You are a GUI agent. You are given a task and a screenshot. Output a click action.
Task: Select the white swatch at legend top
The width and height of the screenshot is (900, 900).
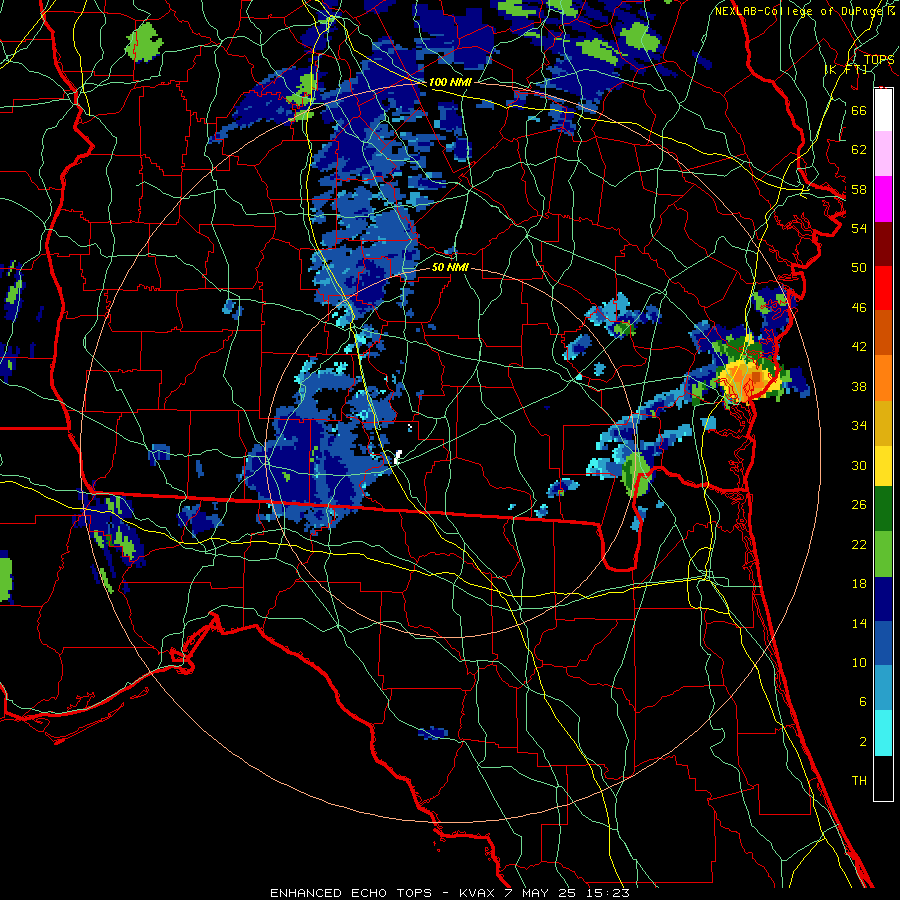(x=883, y=110)
